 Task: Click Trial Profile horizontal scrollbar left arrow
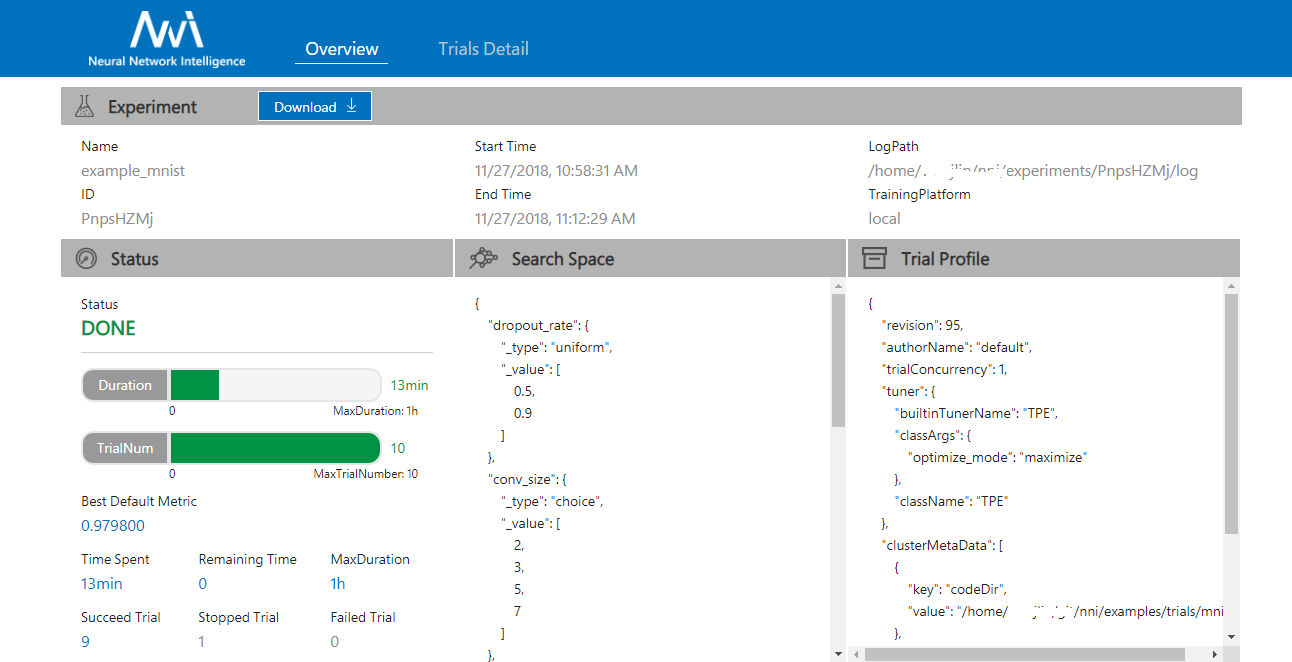point(855,654)
